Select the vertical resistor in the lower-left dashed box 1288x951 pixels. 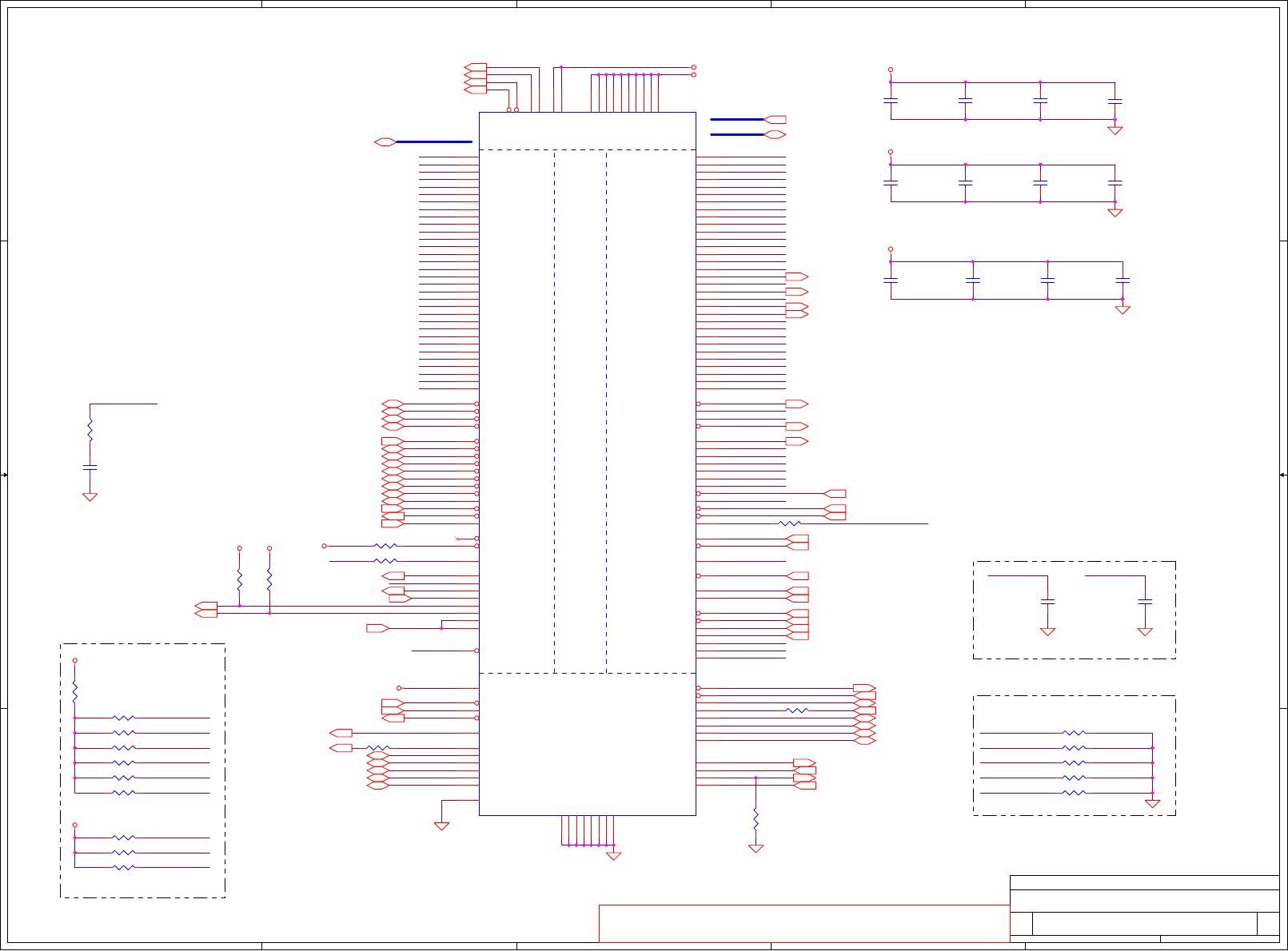[75, 691]
